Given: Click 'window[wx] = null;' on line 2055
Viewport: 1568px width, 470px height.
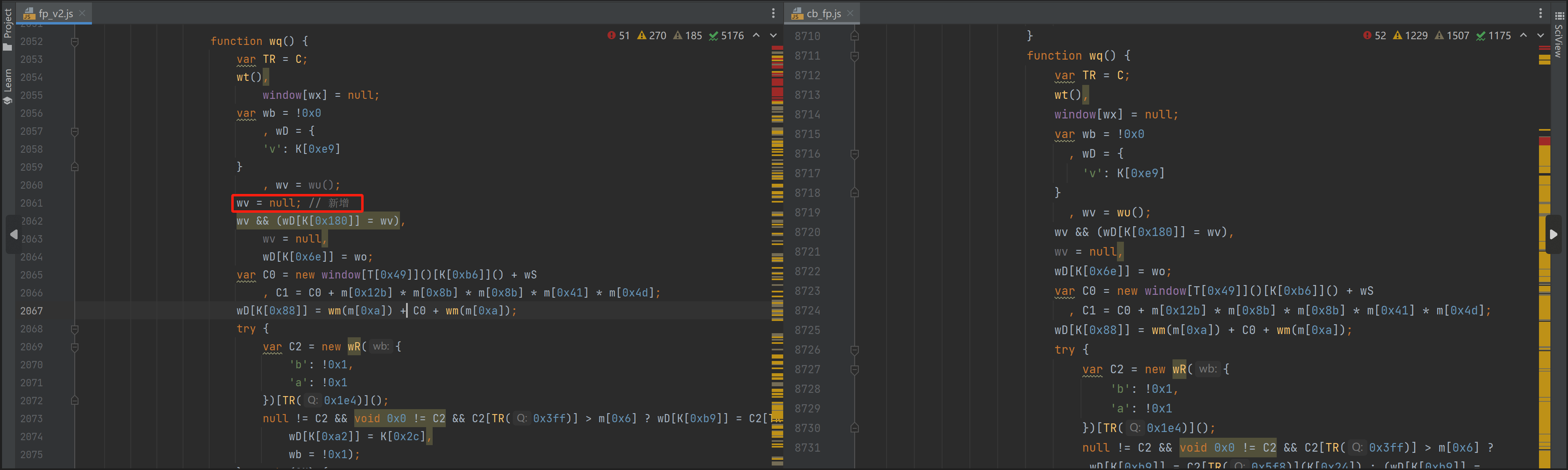Looking at the screenshot, I should tap(321, 96).
